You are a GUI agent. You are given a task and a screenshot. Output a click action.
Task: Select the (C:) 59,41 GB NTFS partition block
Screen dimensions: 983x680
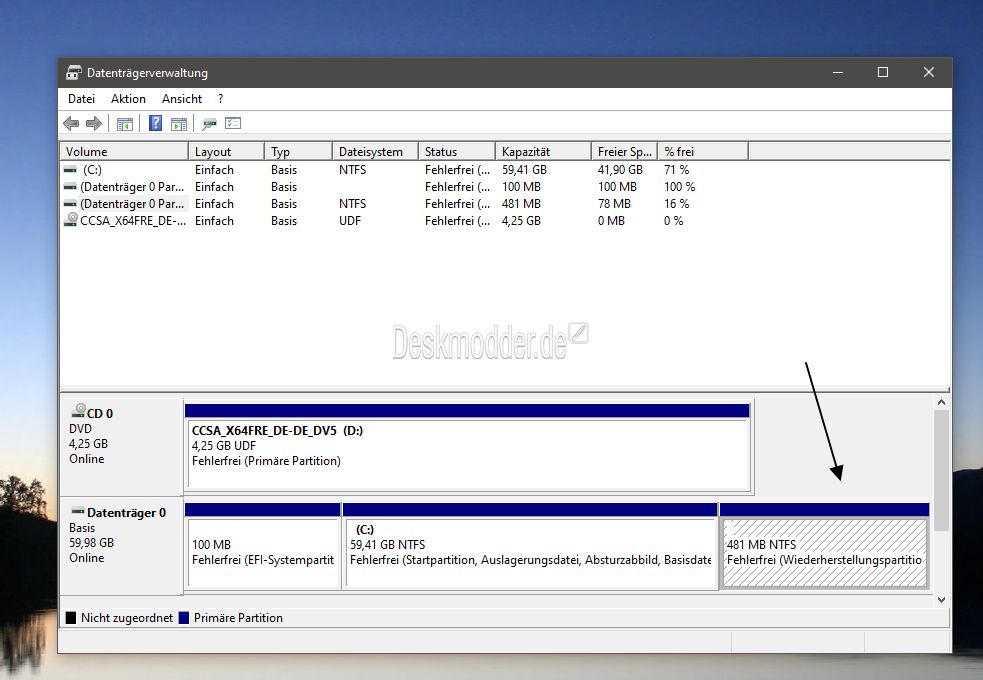530,546
